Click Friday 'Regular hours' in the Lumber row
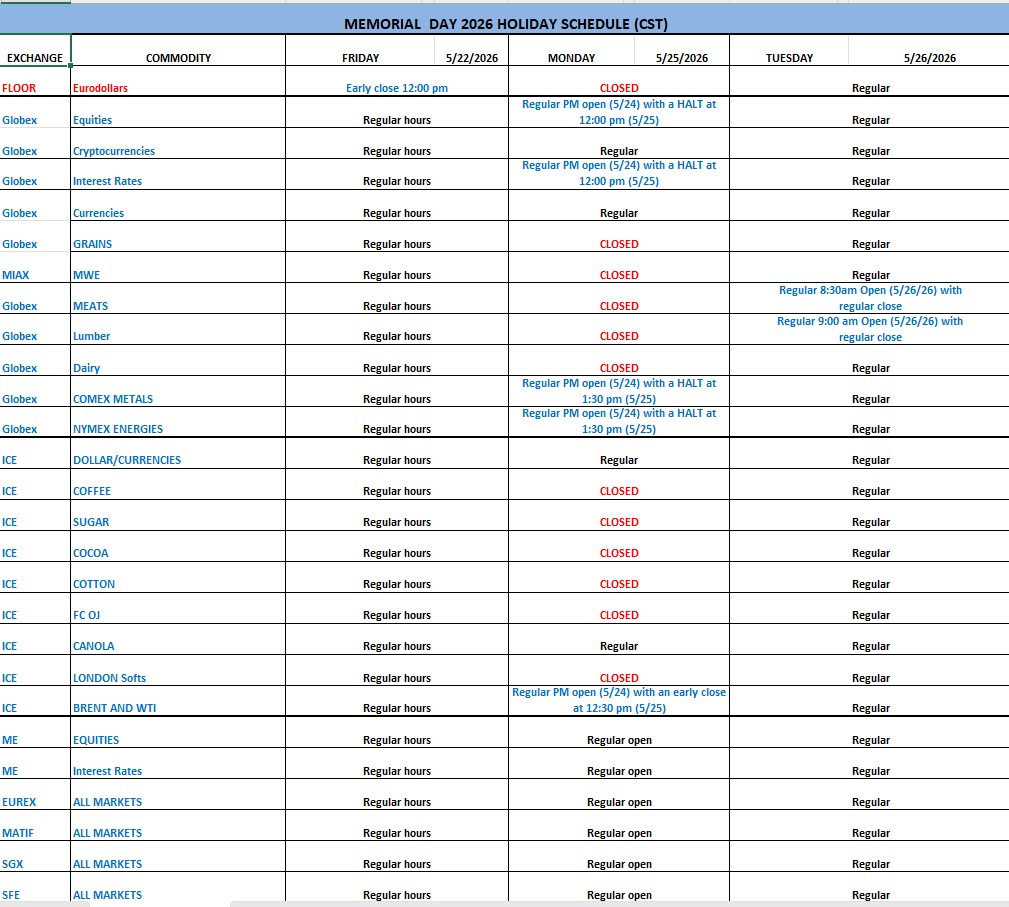Image resolution: width=1009 pixels, height=907 pixels. point(397,330)
